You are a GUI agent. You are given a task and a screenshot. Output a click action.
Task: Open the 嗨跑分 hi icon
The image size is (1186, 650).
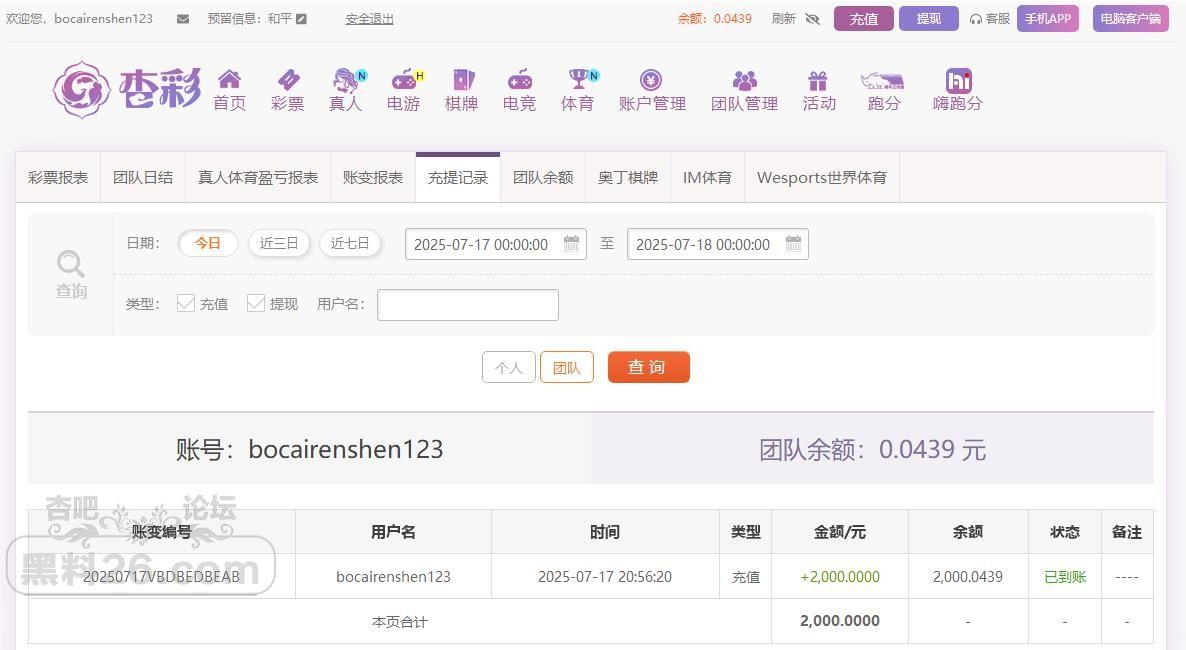point(958,80)
